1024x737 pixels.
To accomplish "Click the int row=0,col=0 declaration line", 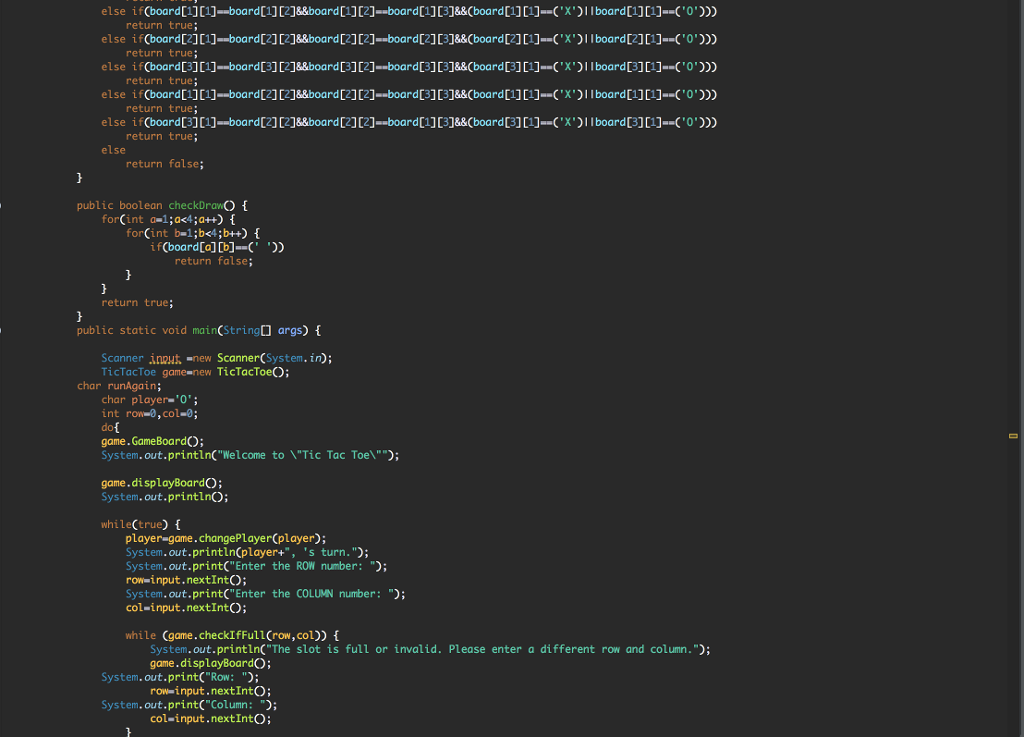I will [x=149, y=413].
